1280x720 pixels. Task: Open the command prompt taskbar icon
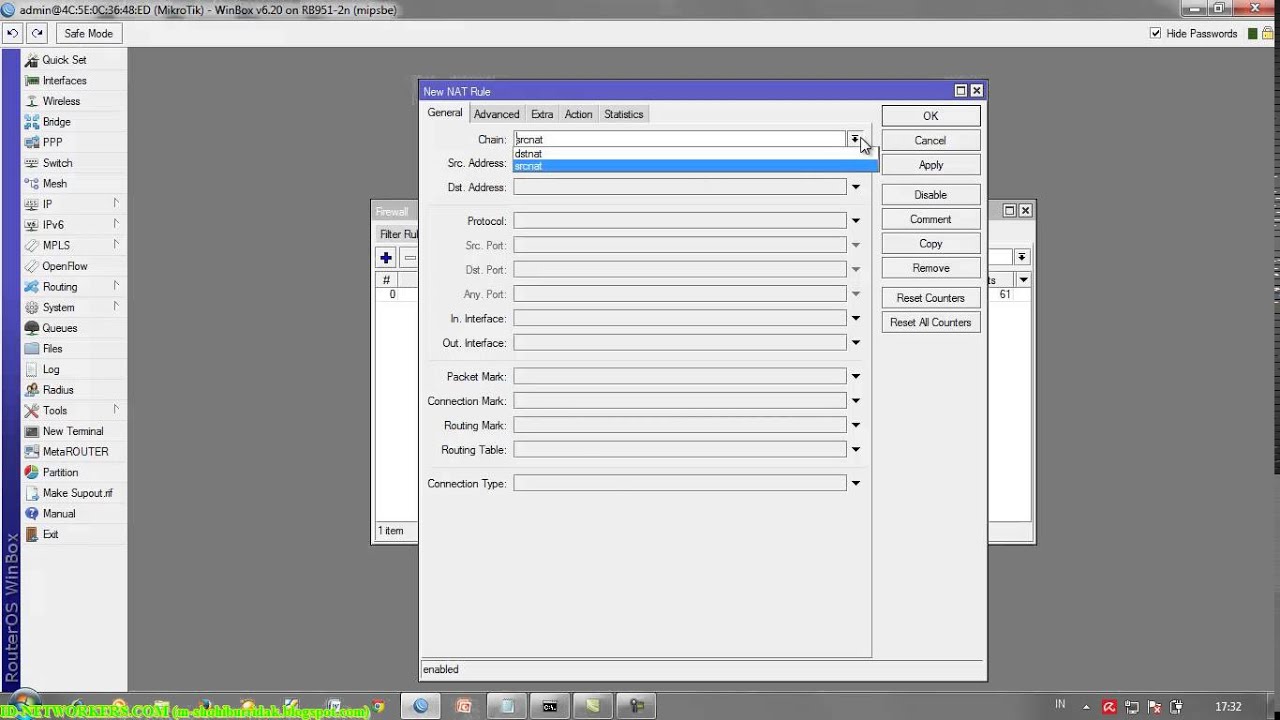click(550, 706)
